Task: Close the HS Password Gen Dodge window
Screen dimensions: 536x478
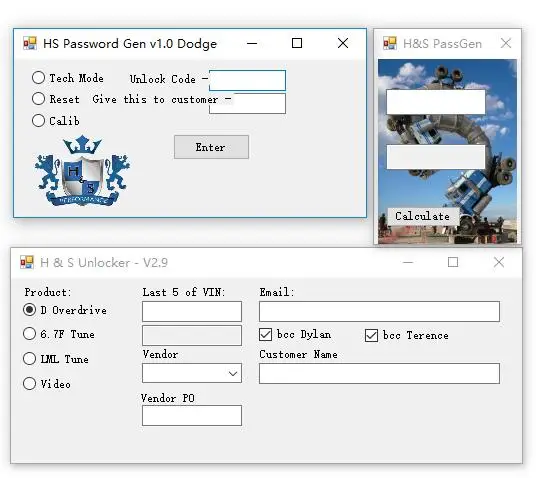Action: pyautogui.click(x=343, y=43)
